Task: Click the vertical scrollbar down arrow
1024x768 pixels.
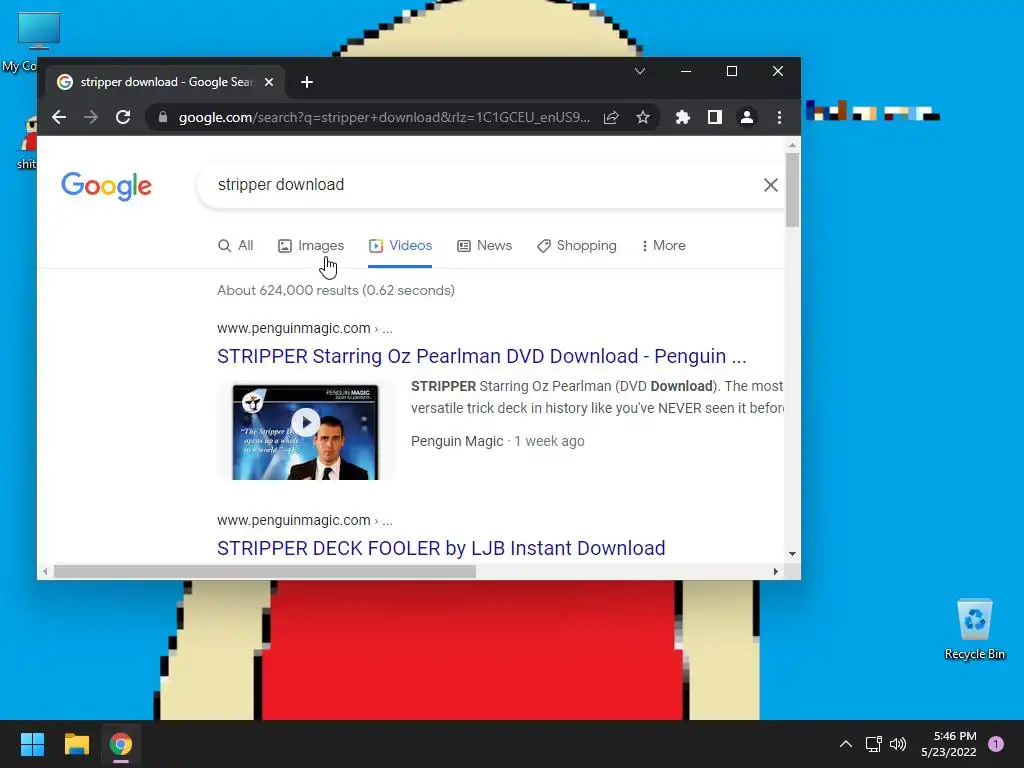Action: [x=792, y=554]
